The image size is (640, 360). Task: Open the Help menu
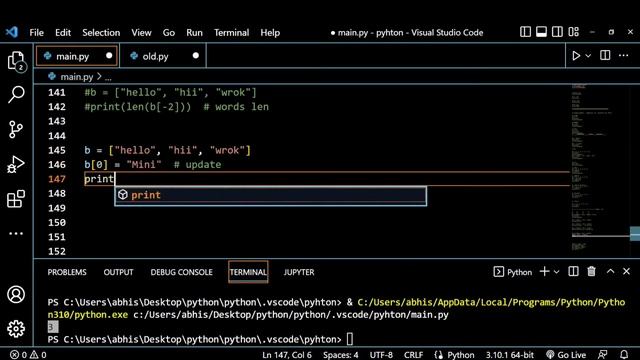270,33
